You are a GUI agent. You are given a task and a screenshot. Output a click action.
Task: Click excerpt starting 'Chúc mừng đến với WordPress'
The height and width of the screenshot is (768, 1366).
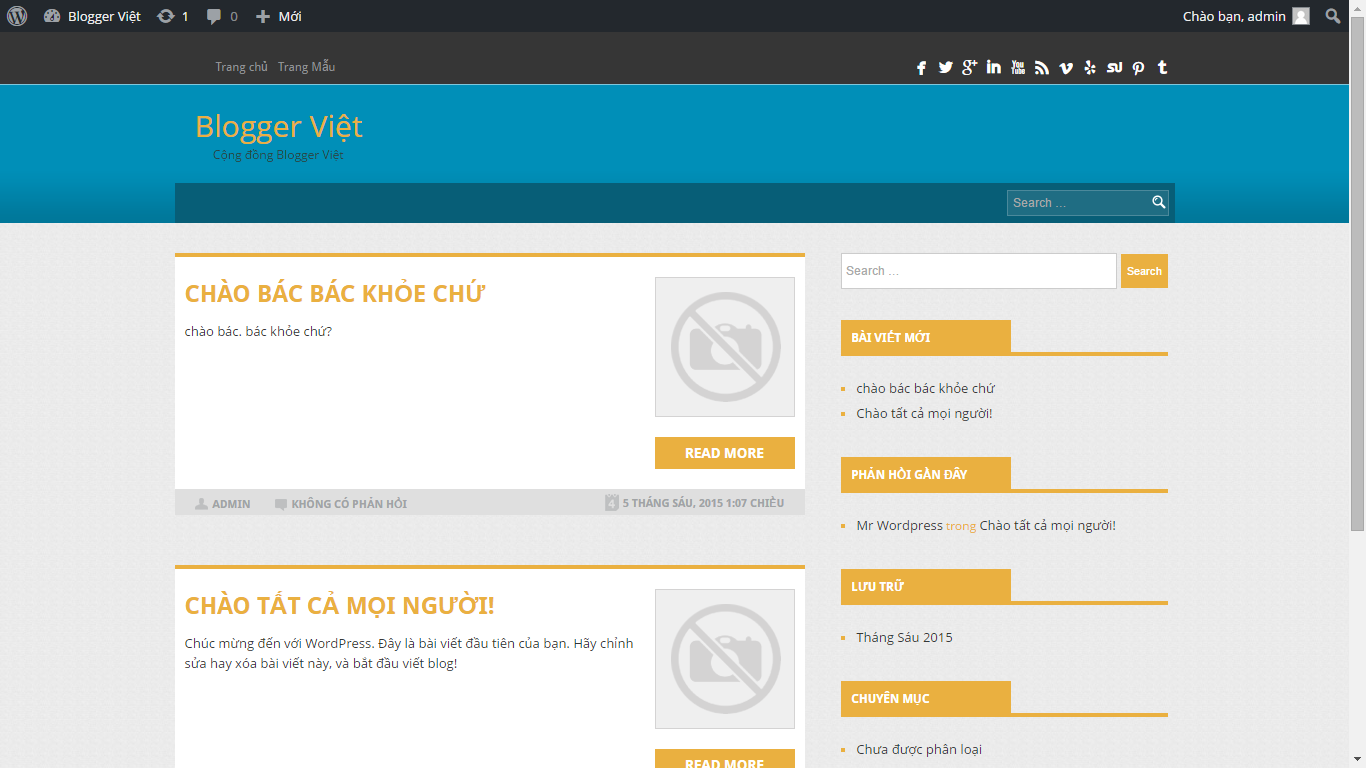click(x=409, y=653)
